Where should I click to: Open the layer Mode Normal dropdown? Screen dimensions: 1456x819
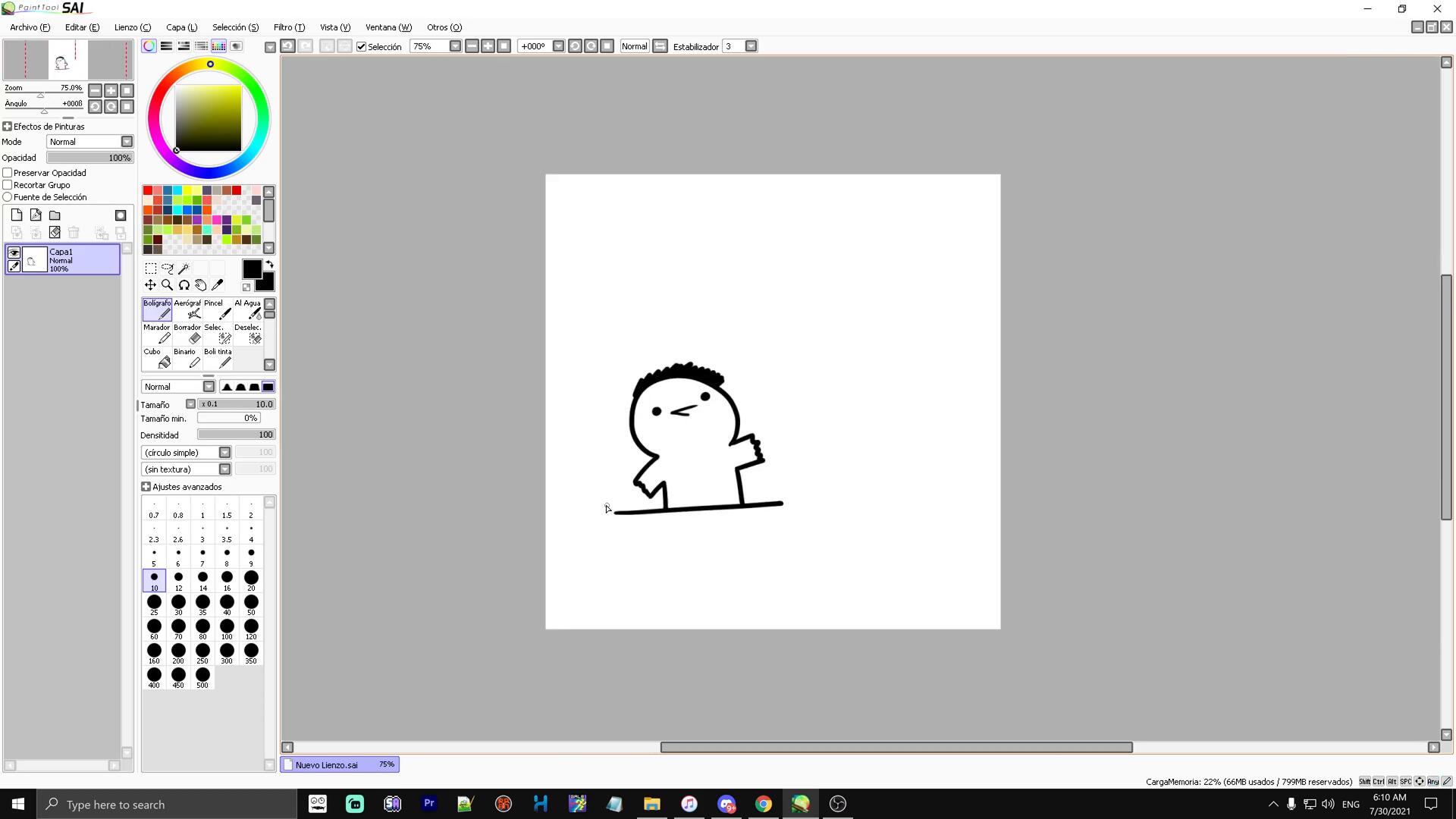point(127,142)
